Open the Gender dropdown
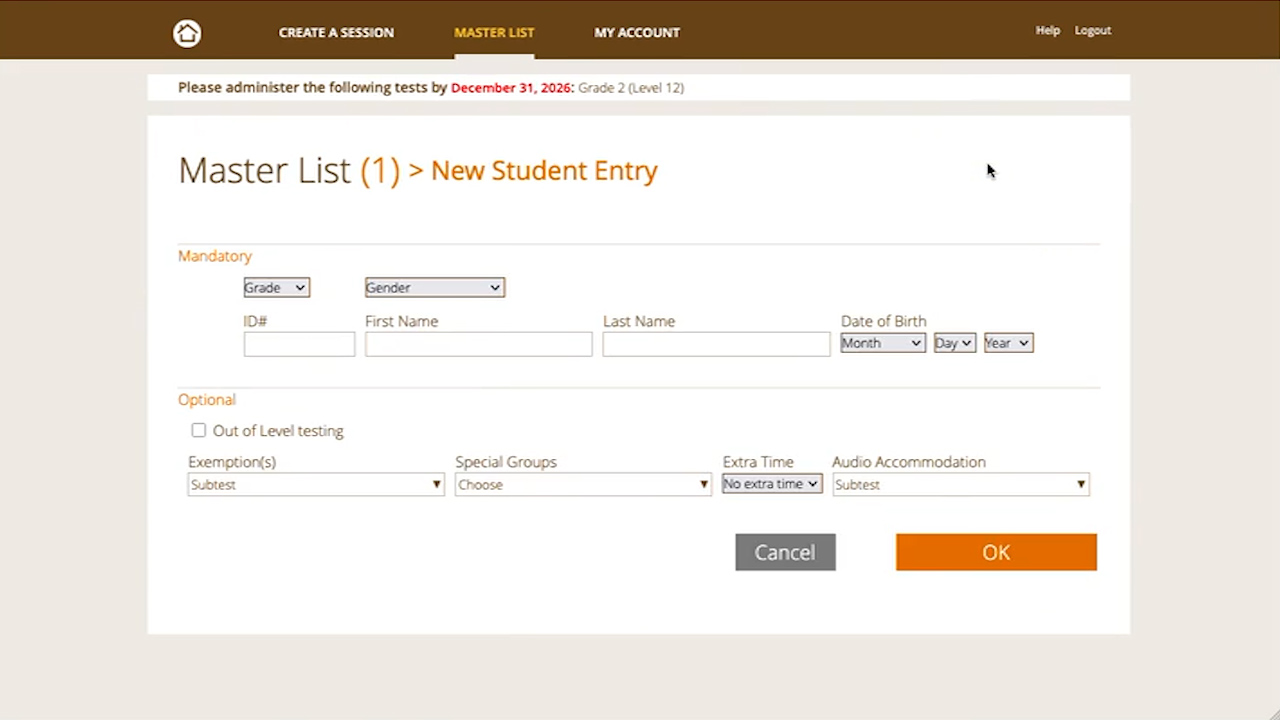This screenshot has height=720, width=1280. [434, 288]
